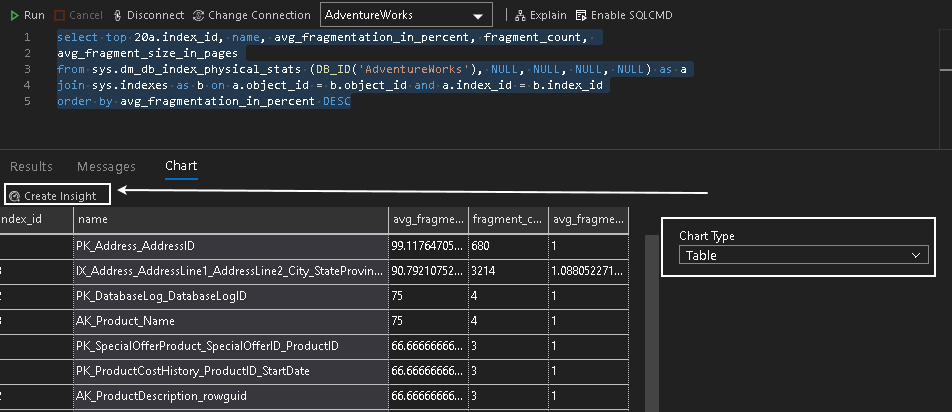Switch to the Messages tab

pyautogui.click(x=106, y=166)
